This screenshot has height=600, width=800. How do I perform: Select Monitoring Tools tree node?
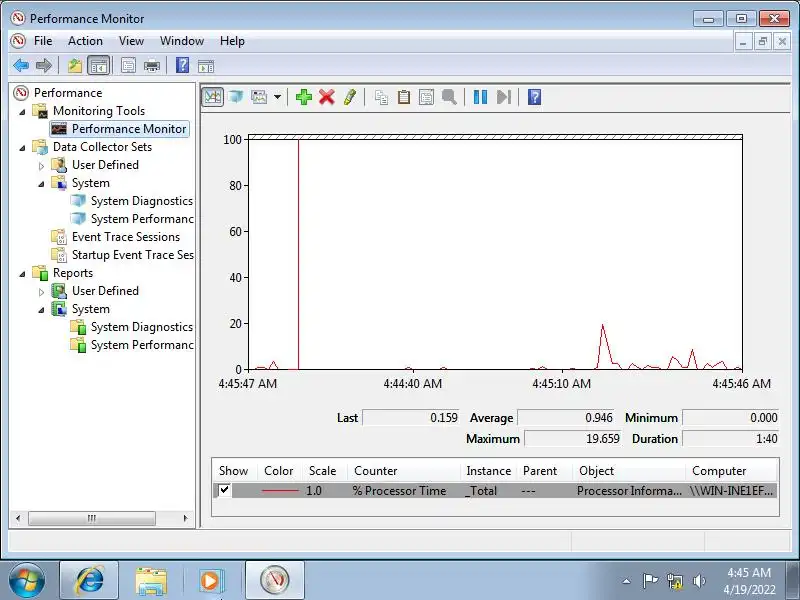tap(99, 111)
